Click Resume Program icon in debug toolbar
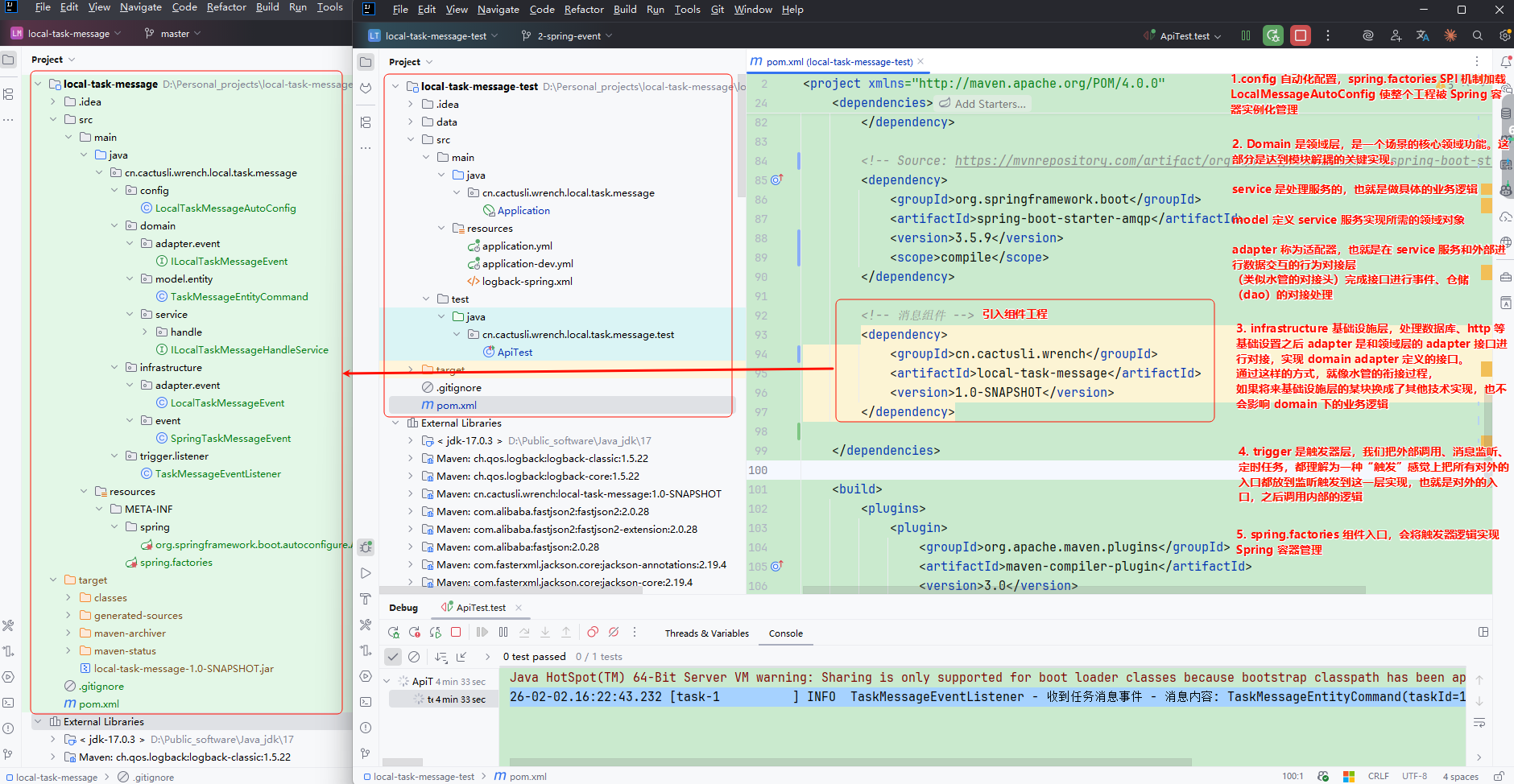The image size is (1514, 784). coord(482,633)
